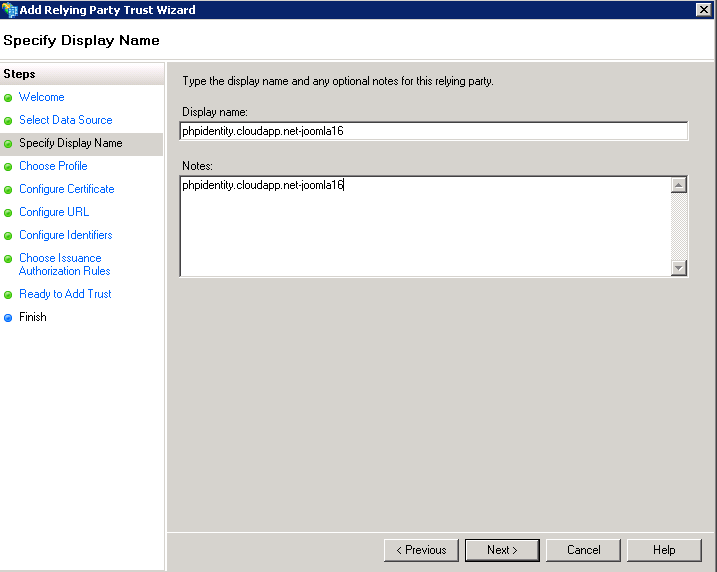This screenshot has height=572, width=717.
Task: Open the Welcome step link
Action: [41, 97]
